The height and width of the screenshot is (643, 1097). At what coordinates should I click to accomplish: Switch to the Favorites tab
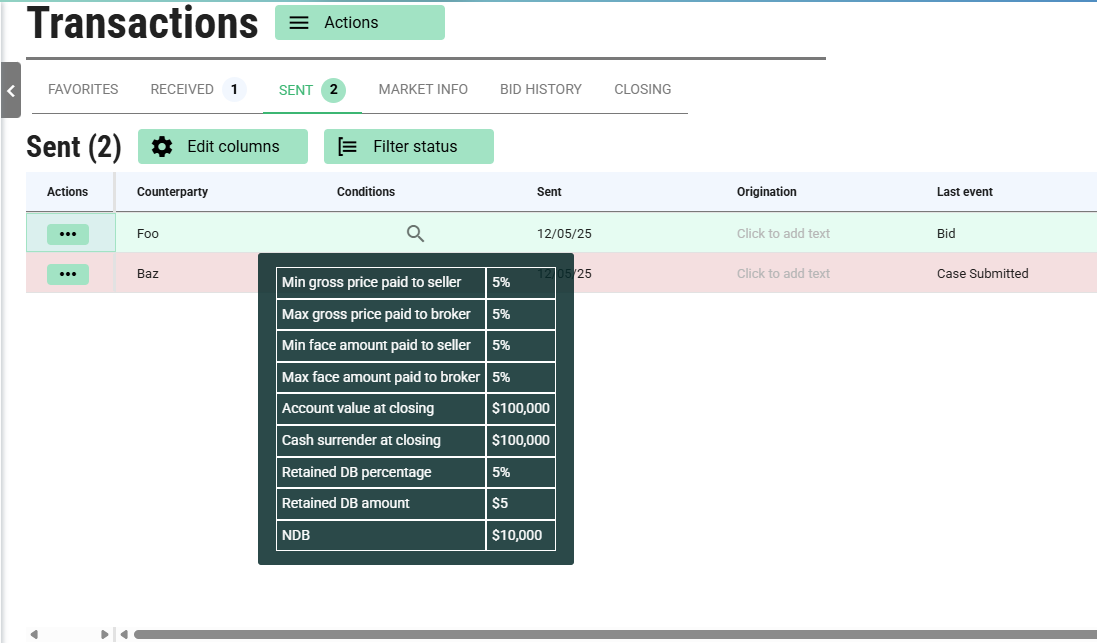[x=83, y=90]
